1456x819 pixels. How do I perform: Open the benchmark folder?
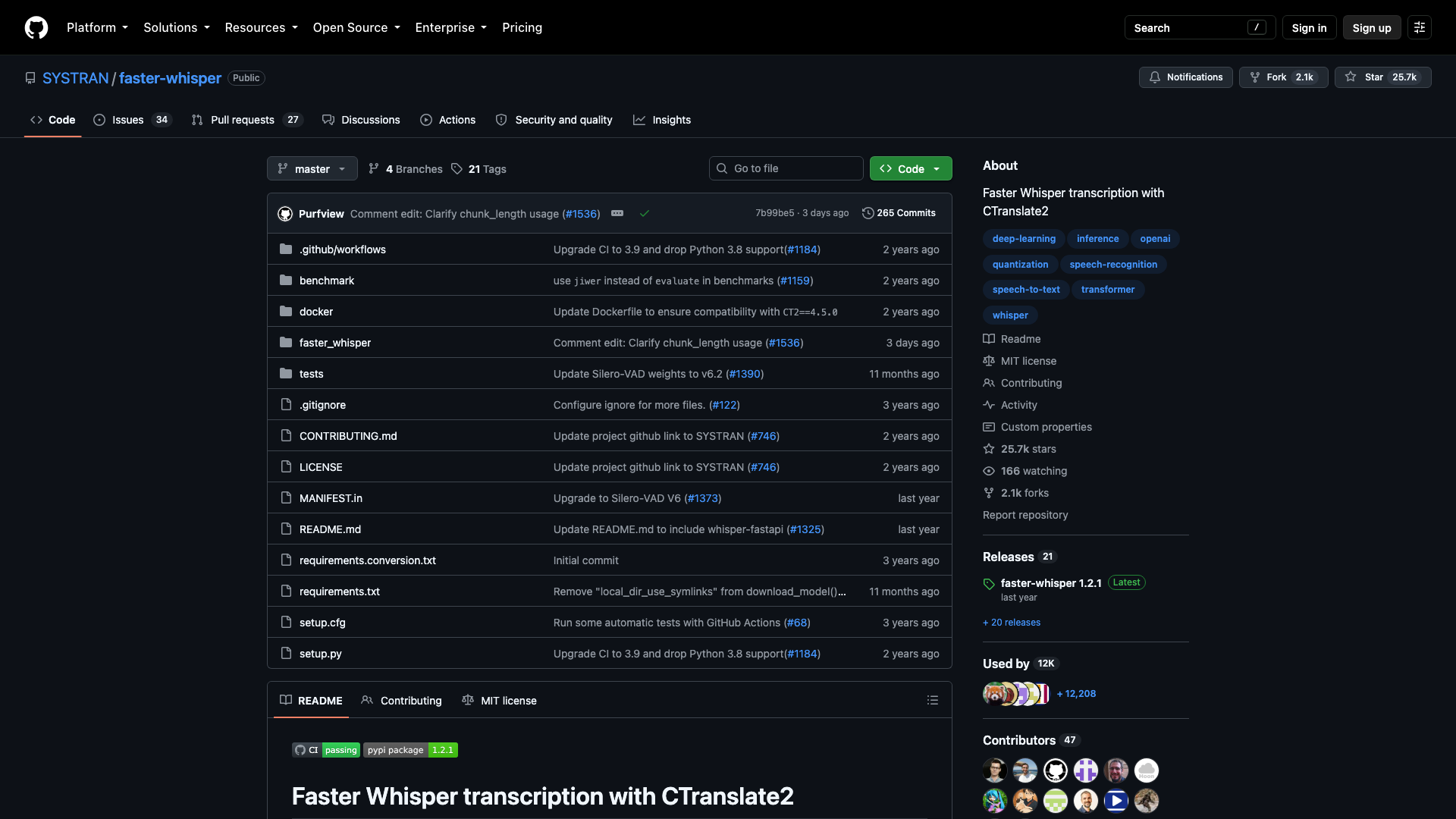pyautogui.click(x=327, y=281)
